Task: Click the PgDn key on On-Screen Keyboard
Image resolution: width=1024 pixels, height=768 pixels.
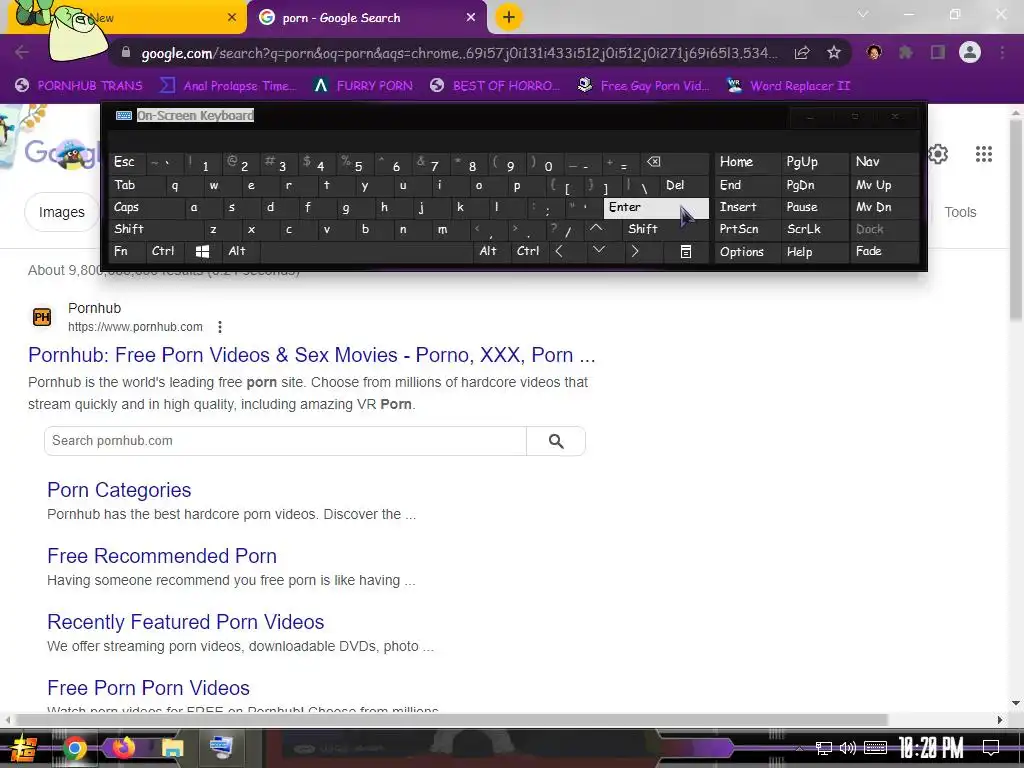Action: [814, 185]
